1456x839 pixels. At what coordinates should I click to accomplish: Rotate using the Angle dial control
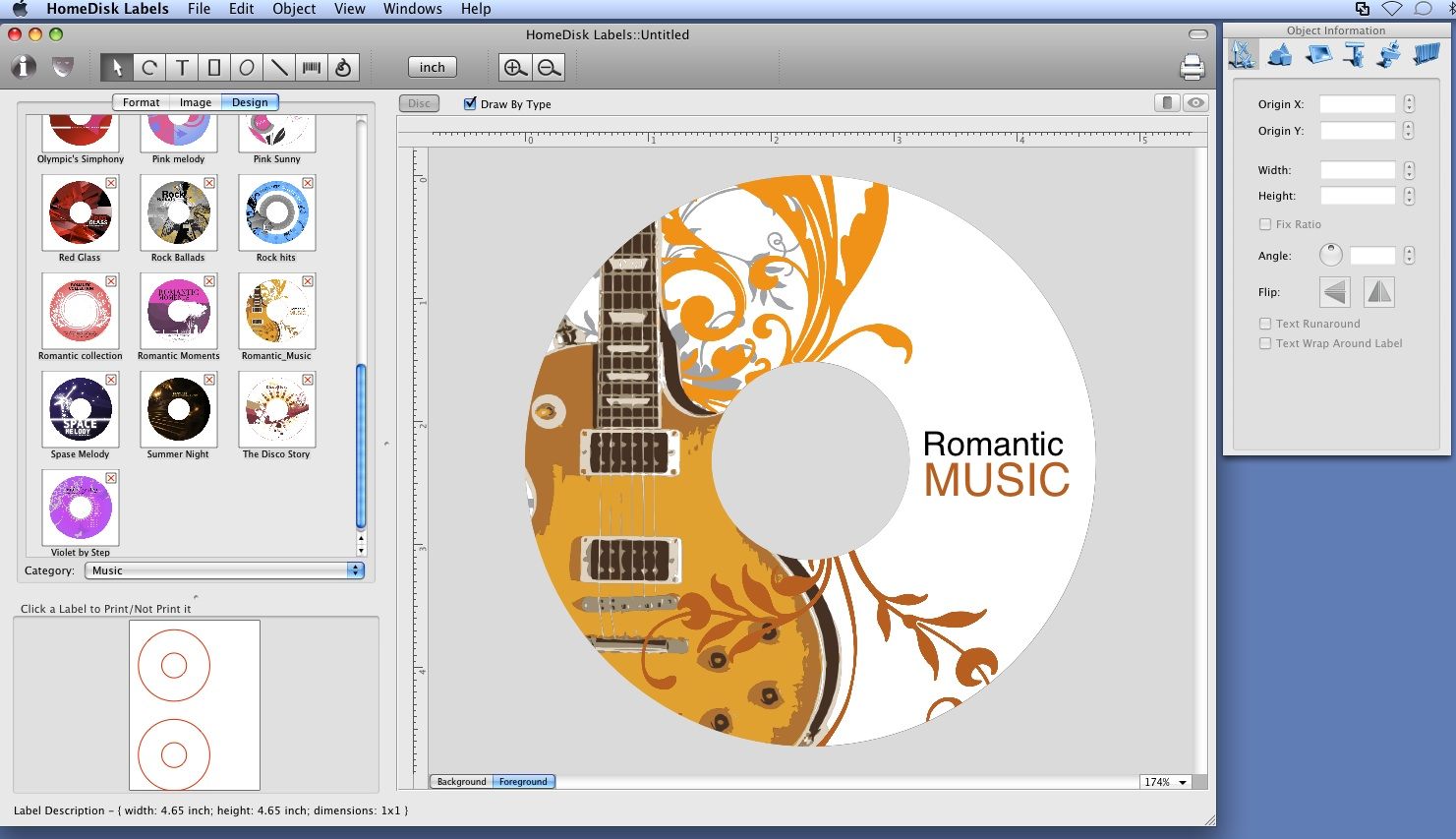tap(1331, 254)
